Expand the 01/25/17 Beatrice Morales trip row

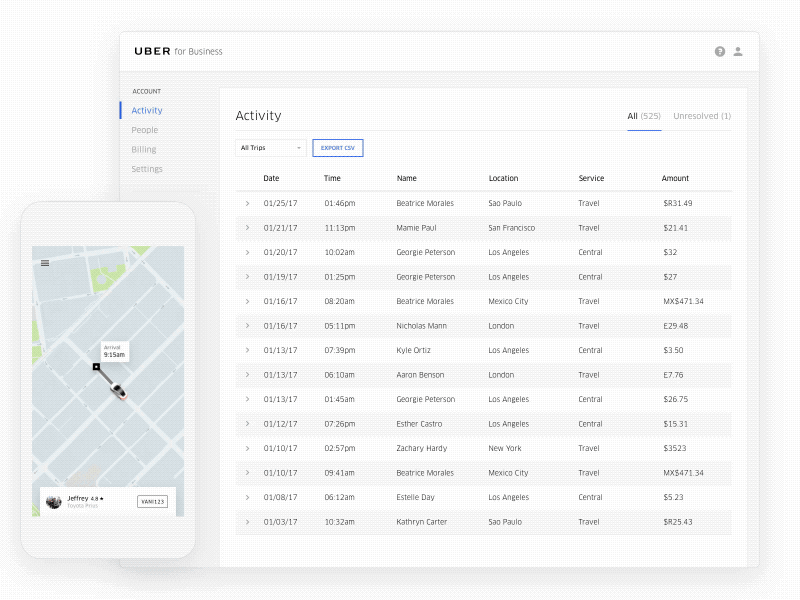point(247,203)
